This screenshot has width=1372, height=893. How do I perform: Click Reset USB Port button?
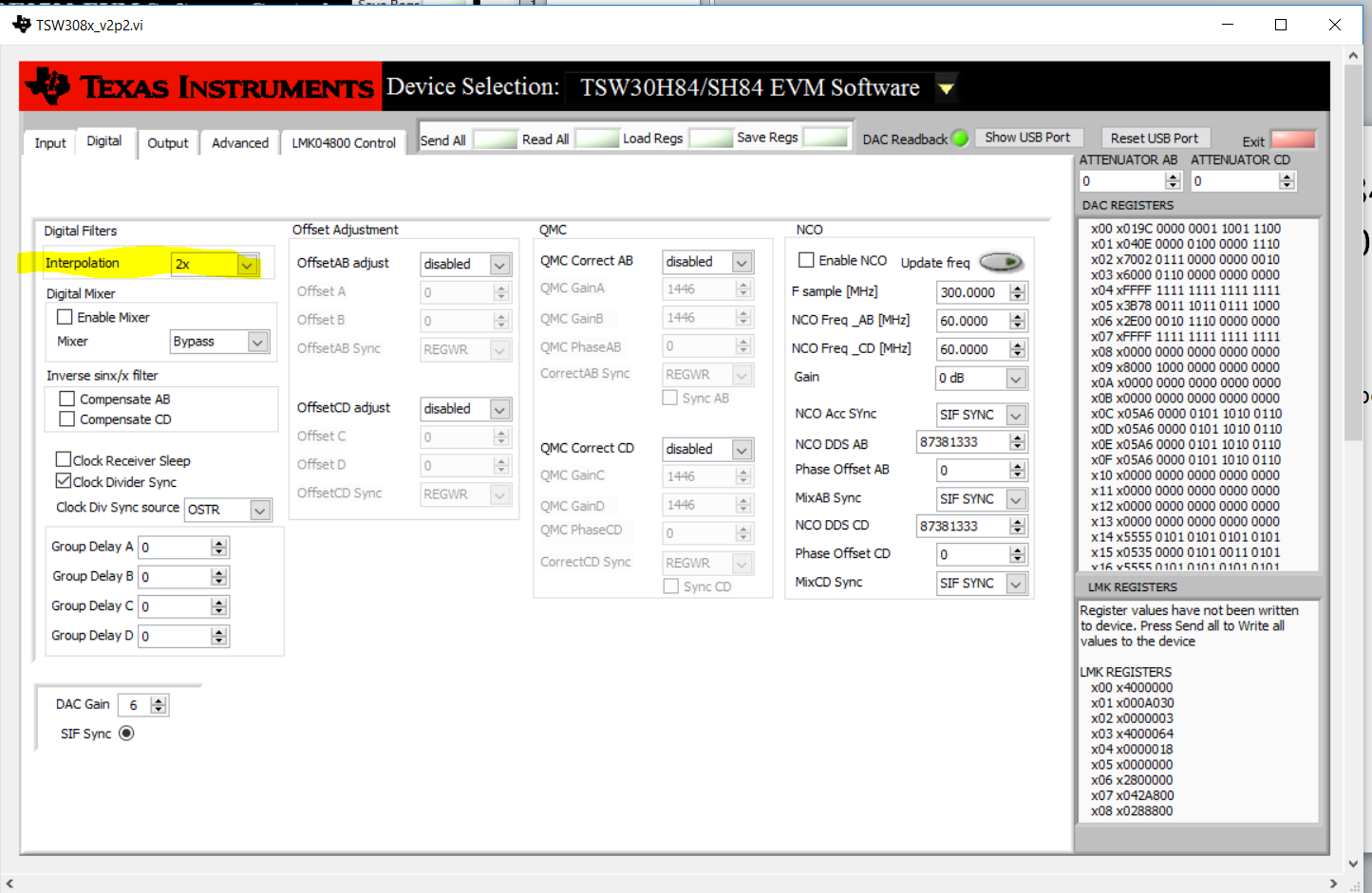tap(1155, 139)
